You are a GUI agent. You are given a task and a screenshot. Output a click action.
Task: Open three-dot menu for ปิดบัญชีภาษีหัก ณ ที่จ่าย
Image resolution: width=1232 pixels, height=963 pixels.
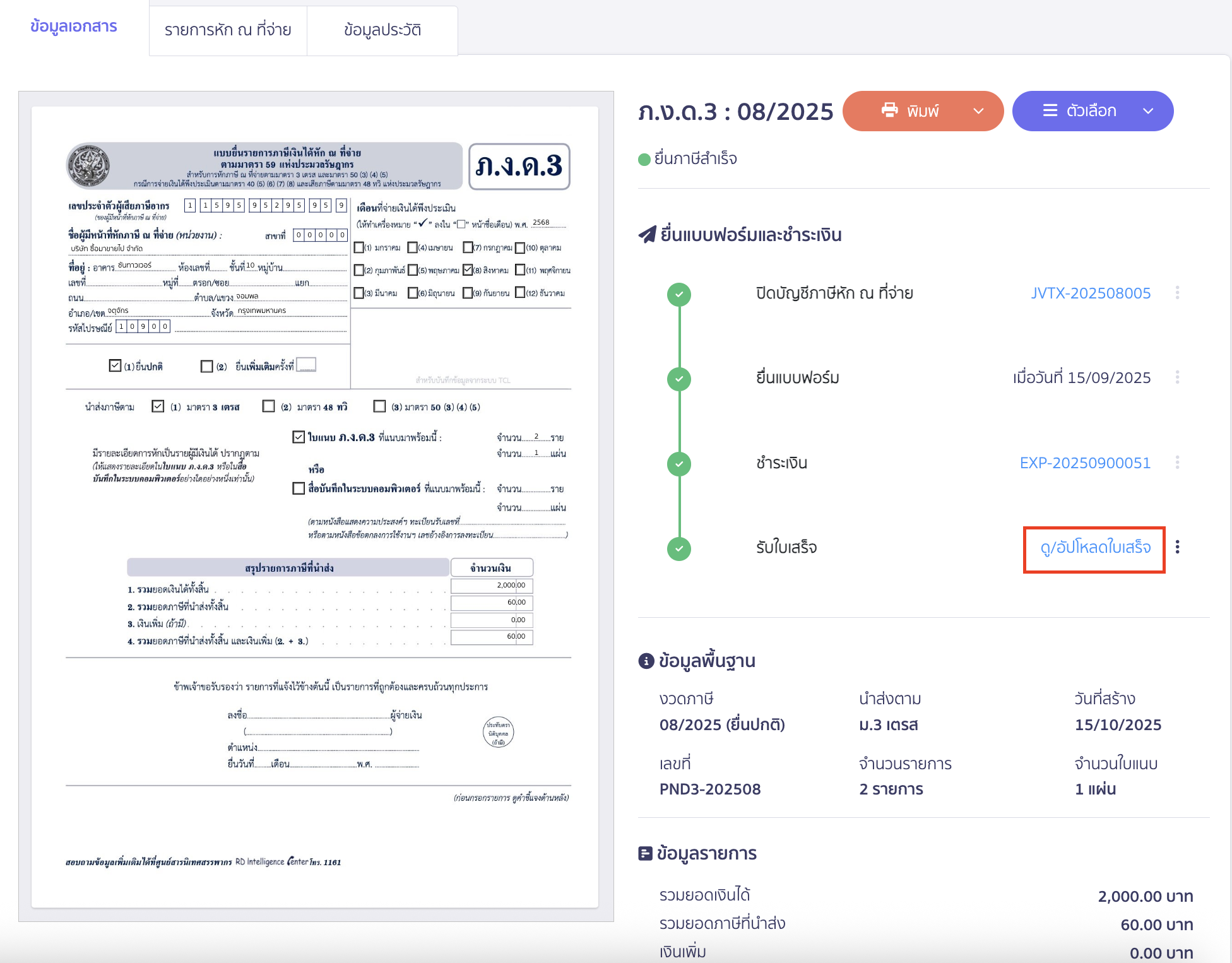(1177, 293)
